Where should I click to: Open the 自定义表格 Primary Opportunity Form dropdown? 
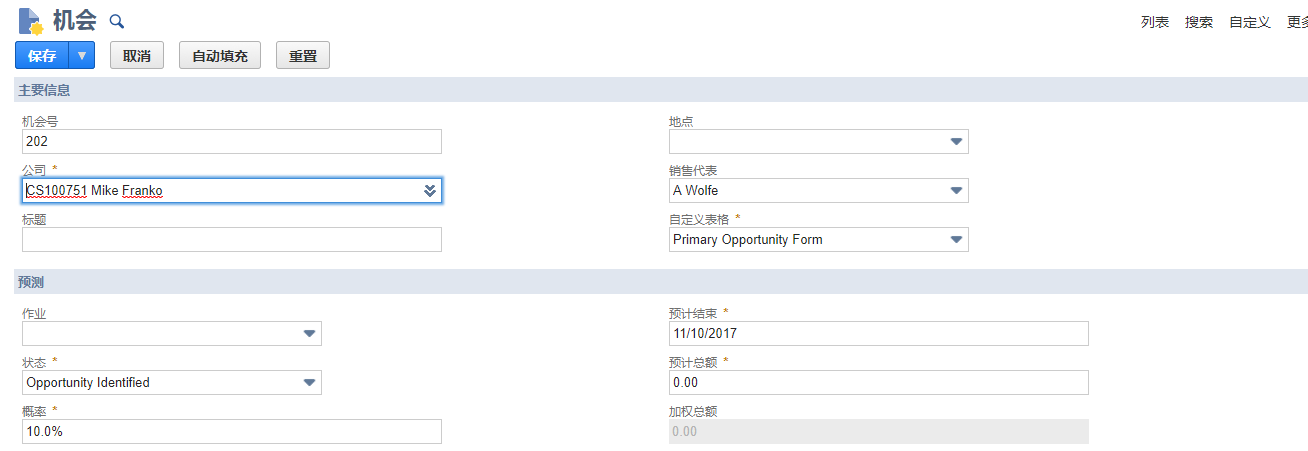956,240
